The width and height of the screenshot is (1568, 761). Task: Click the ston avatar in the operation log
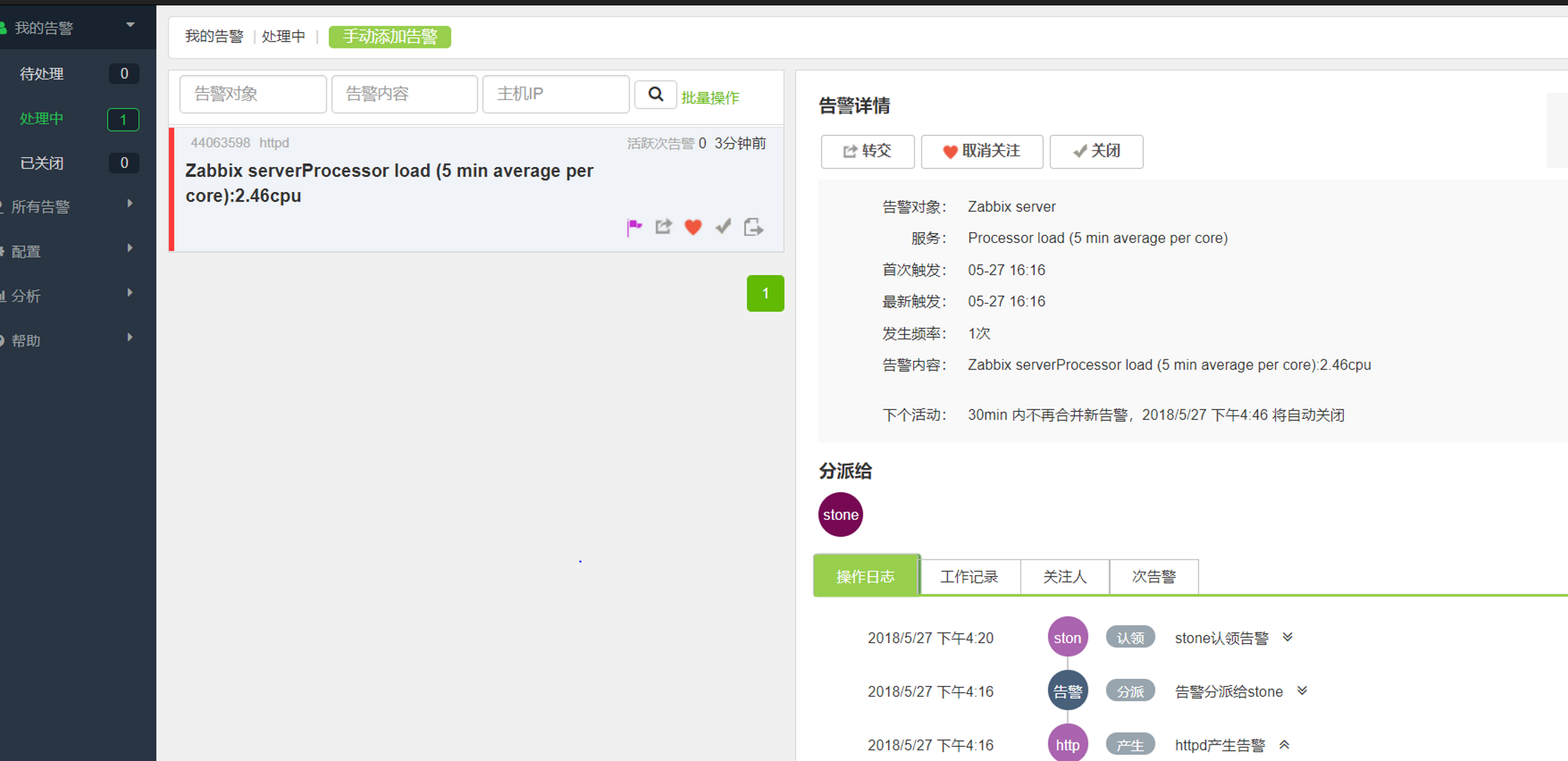pos(1068,637)
